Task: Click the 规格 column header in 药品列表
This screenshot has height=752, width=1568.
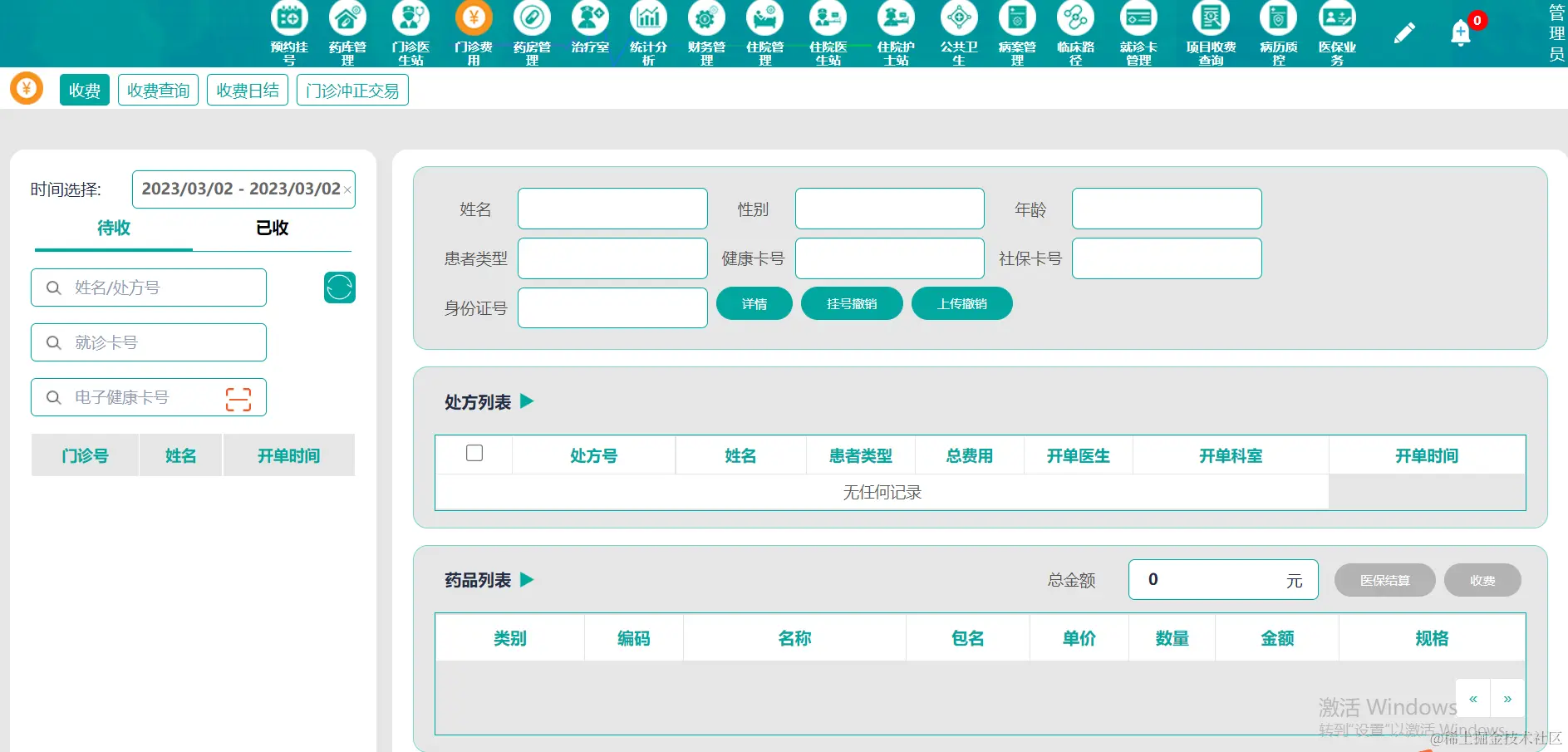Action: (x=1432, y=638)
